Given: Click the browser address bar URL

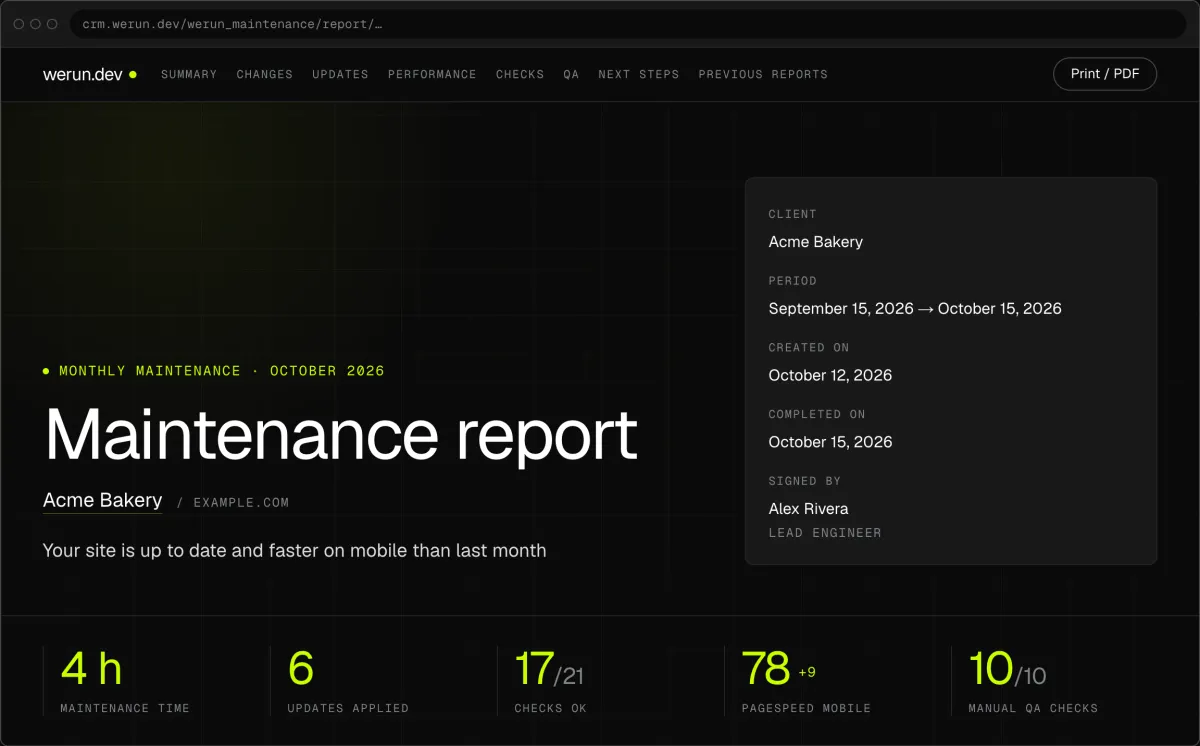Looking at the screenshot, I should pyautogui.click(x=232, y=24).
